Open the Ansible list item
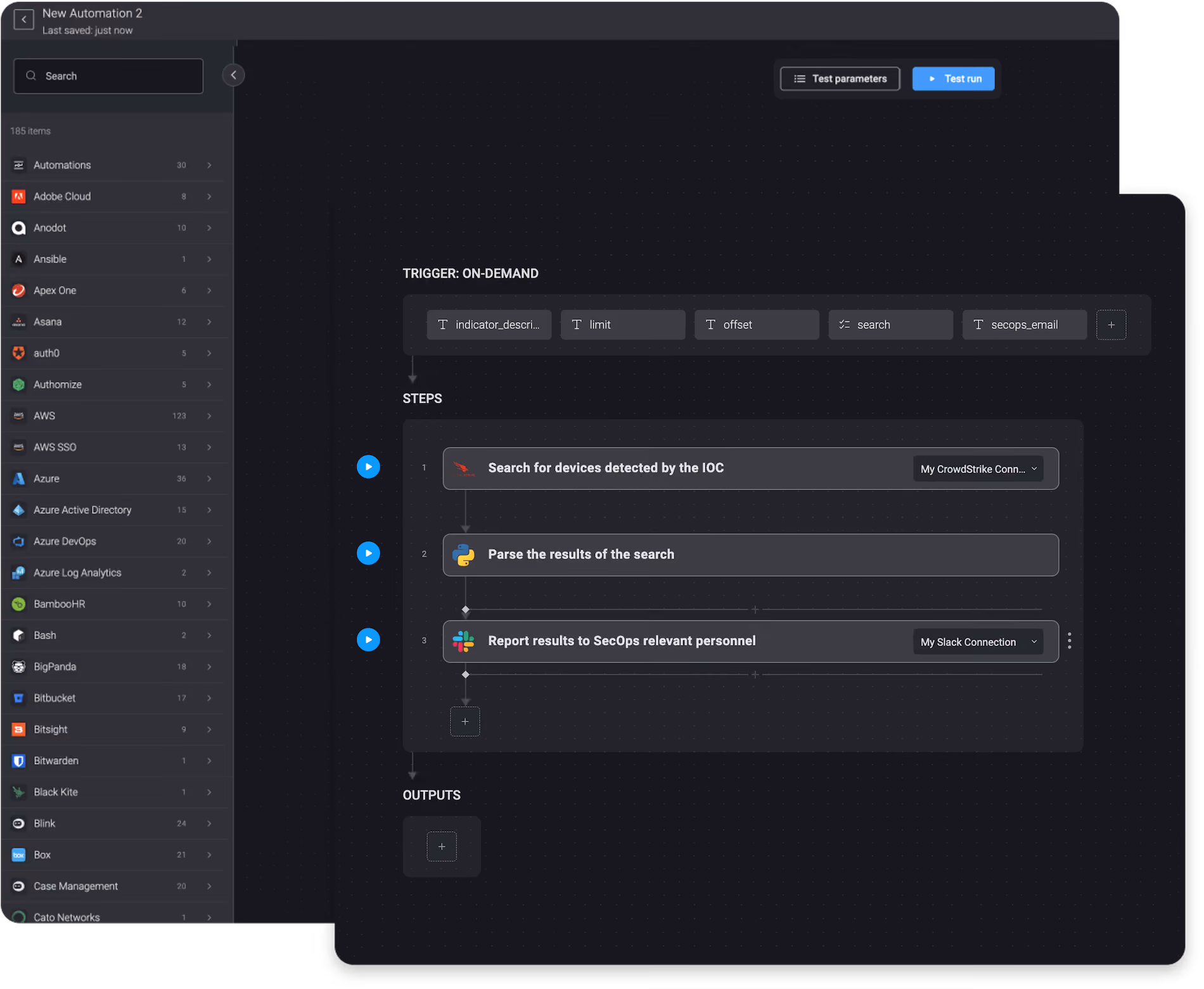Viewport: 1204px width, 989px height. 114,259
